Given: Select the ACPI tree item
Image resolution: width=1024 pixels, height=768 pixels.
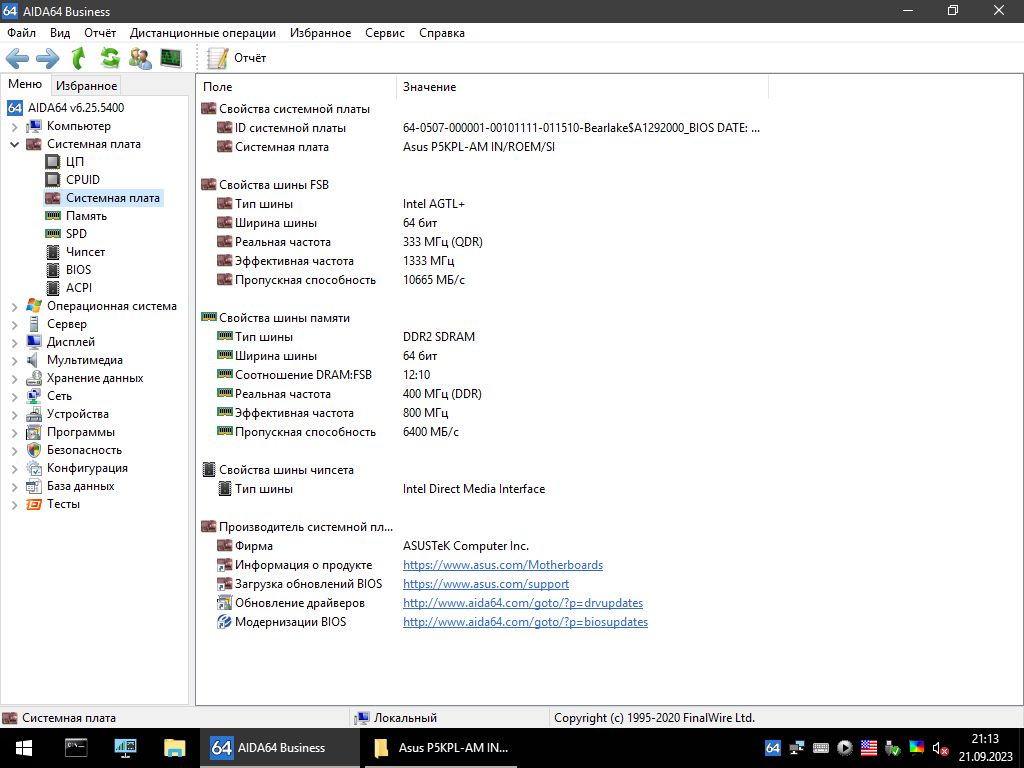Looking at the screenshot, I should [78, 287].
